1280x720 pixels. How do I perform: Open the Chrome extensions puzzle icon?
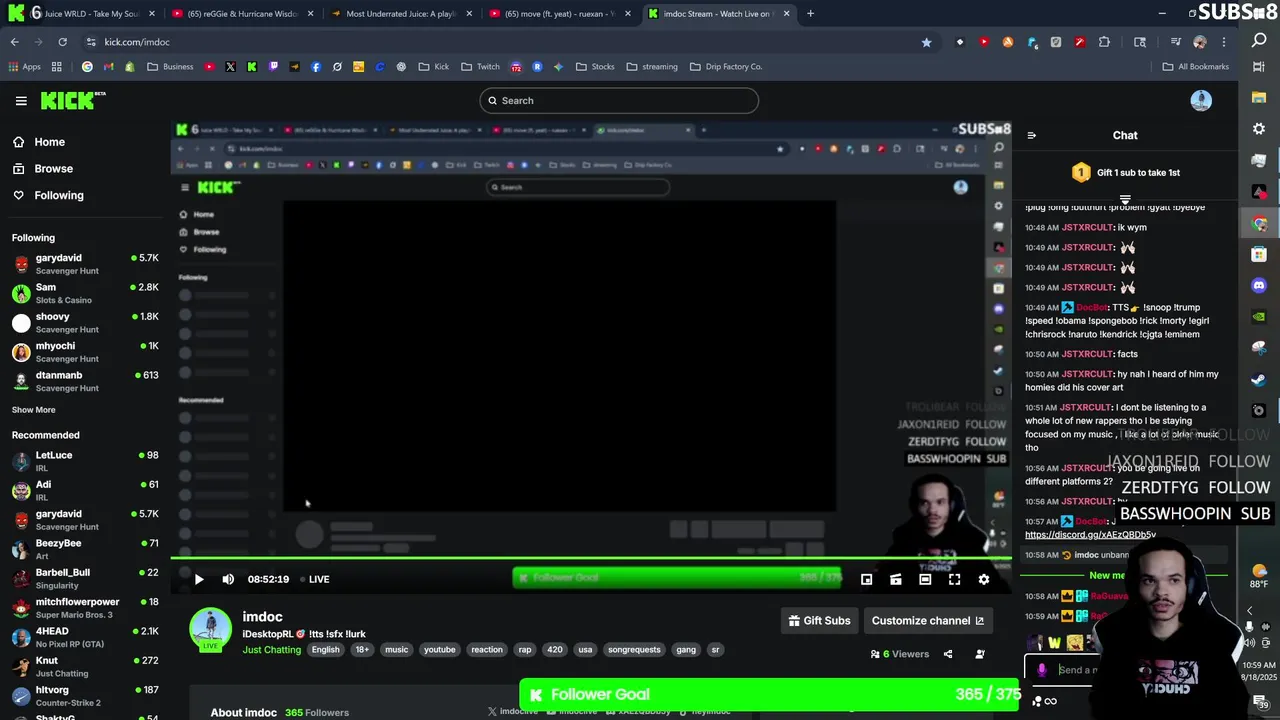pos(1104,42)
